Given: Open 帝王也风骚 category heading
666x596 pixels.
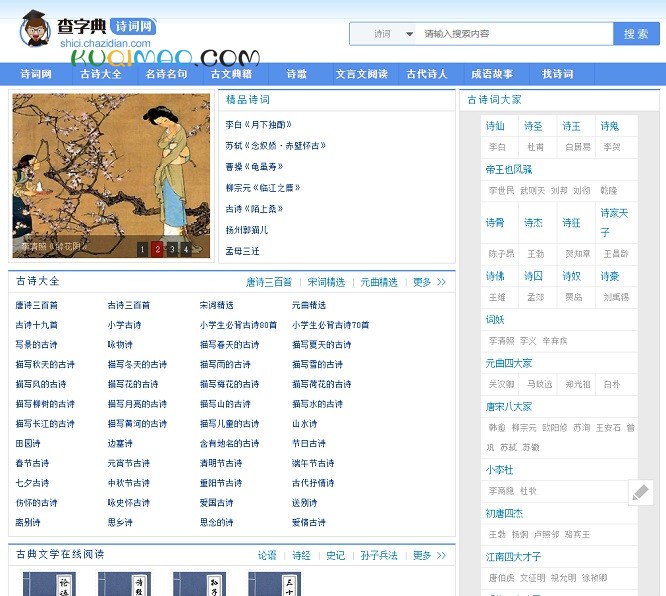Looking at the screenshot, I should (x=509, y=170).
